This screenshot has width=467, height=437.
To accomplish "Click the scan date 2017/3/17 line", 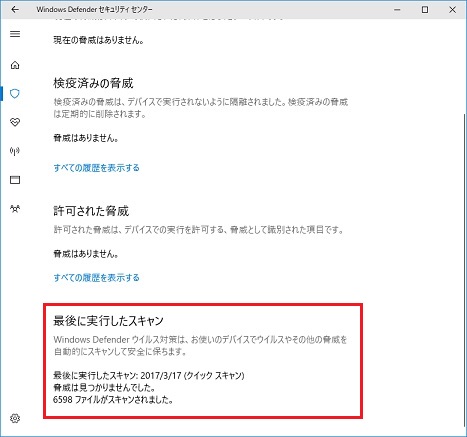I will point(149,376).
